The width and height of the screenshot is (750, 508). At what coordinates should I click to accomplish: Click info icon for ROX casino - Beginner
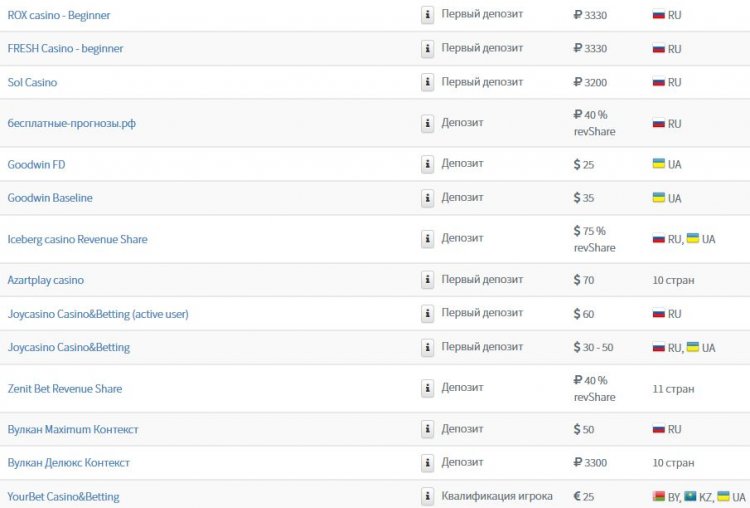427,15
